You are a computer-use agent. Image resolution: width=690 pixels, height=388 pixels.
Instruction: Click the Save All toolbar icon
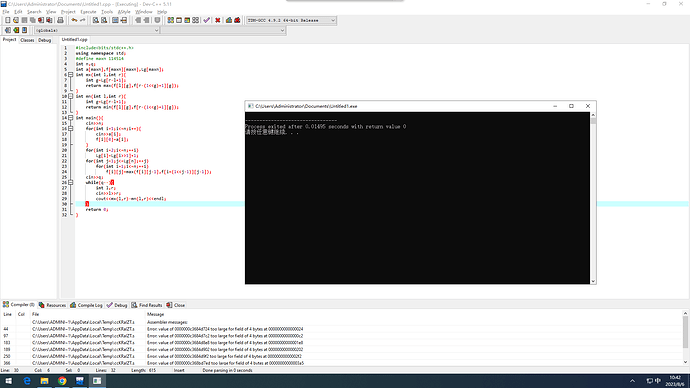tap(33, 20)
